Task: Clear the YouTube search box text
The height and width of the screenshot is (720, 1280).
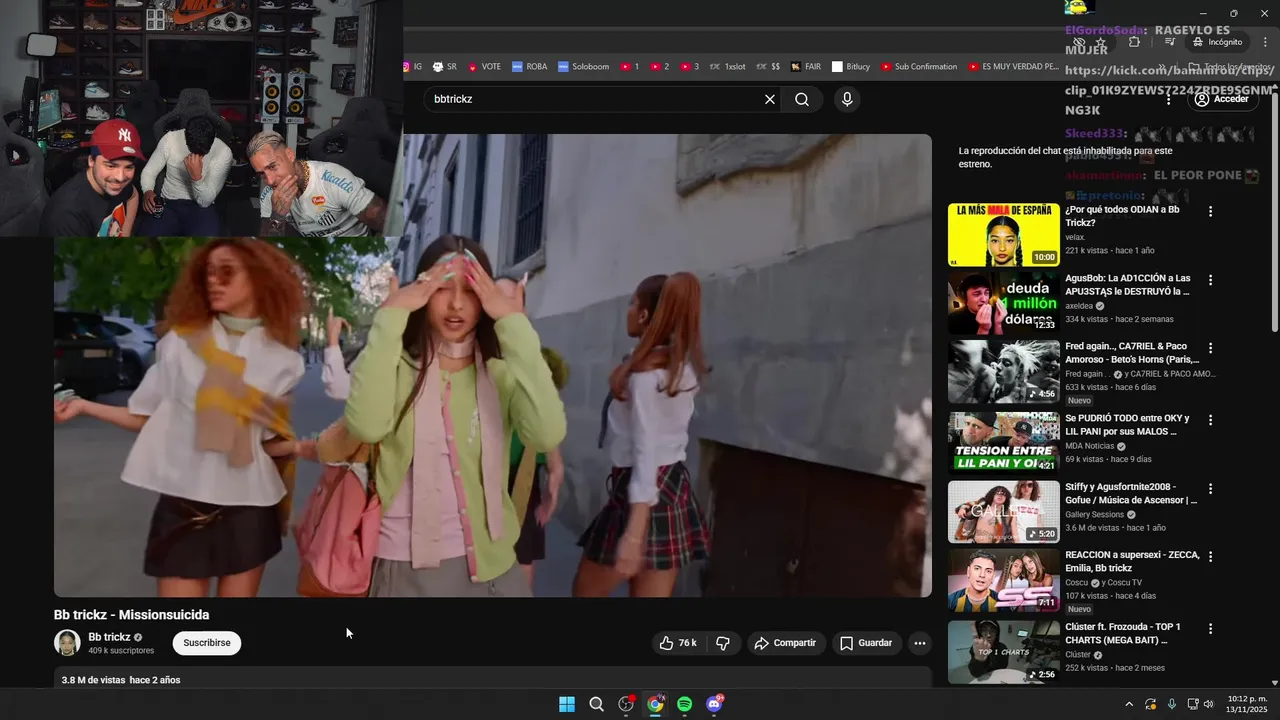Action: point(770,99)
